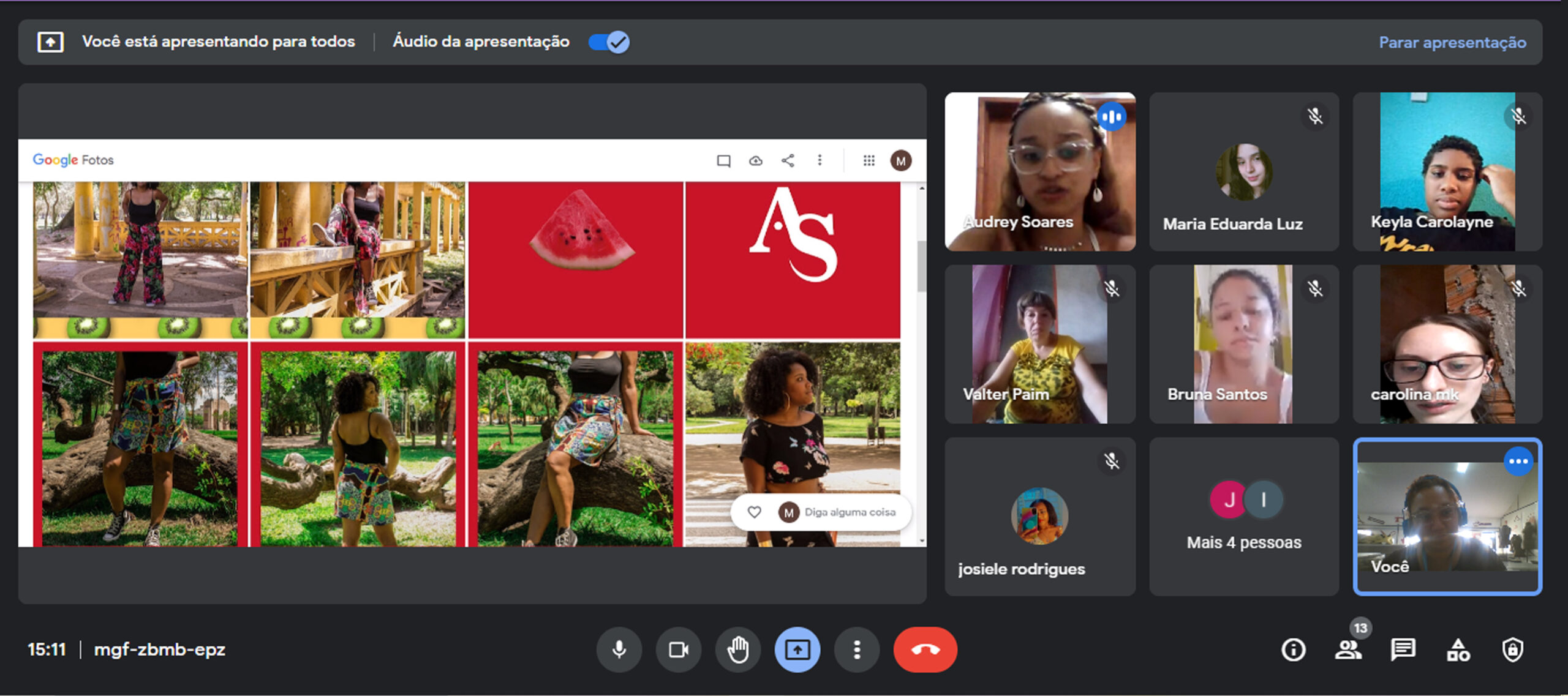Image resolution: width=1568 pixels, height=696 pixels.
Task: Click the share icon in Google Fotos
Action: pyautogui.click(x=788, y=160)
